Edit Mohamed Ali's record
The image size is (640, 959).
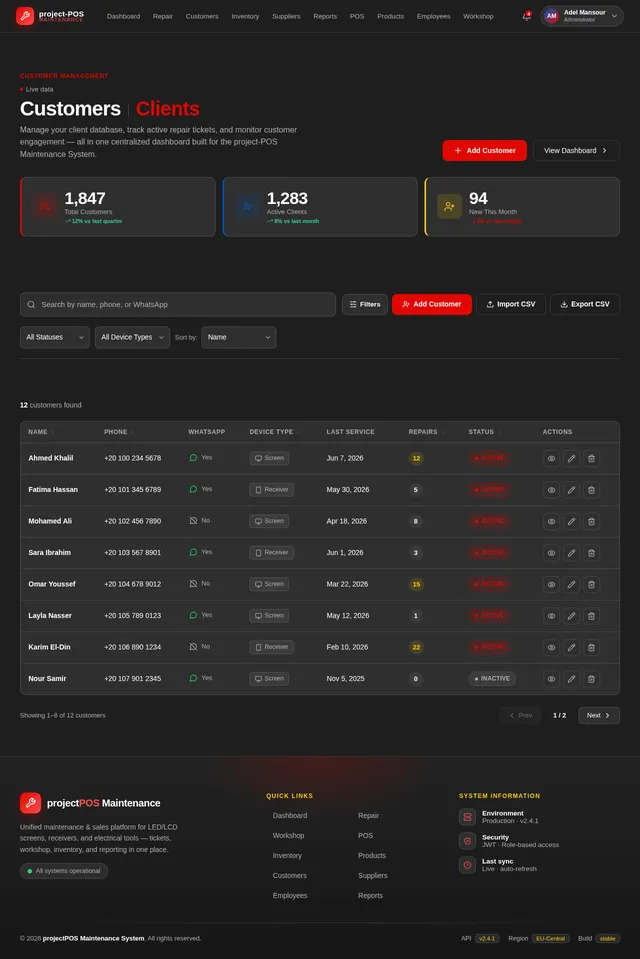571,522
